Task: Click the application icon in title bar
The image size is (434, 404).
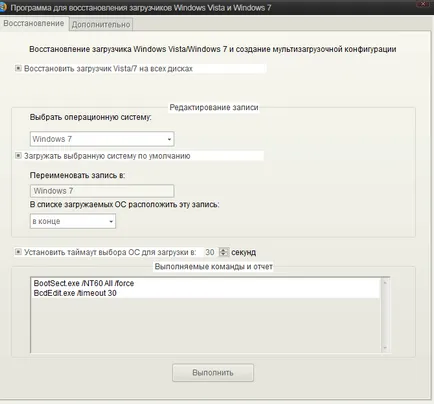Action: coord(3,7)
